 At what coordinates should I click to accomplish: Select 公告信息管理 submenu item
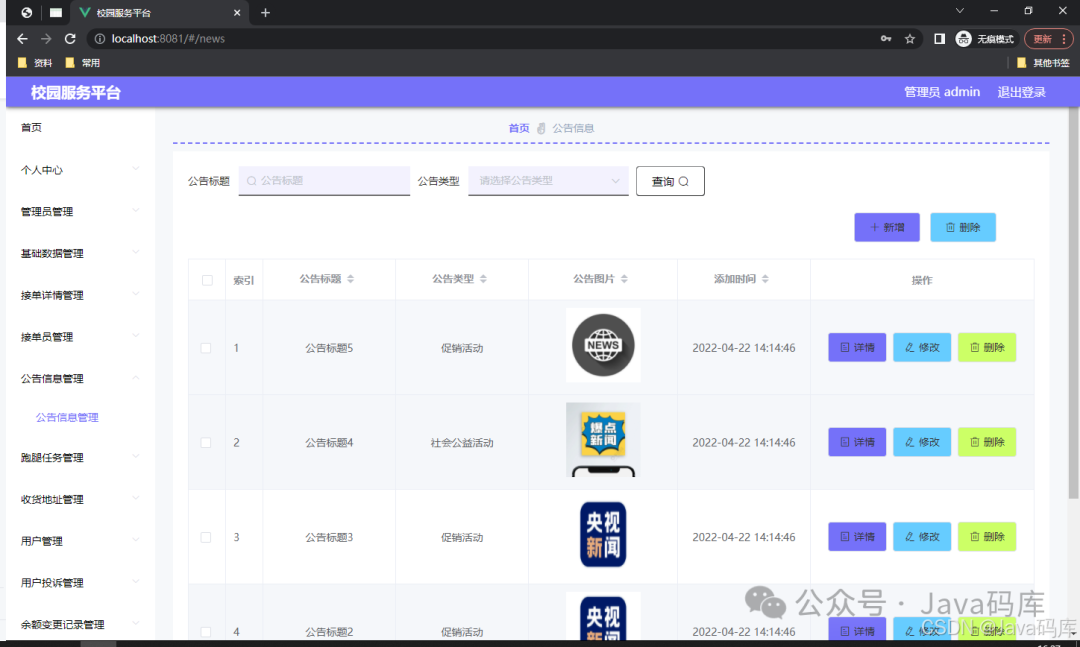pos(67,418)
